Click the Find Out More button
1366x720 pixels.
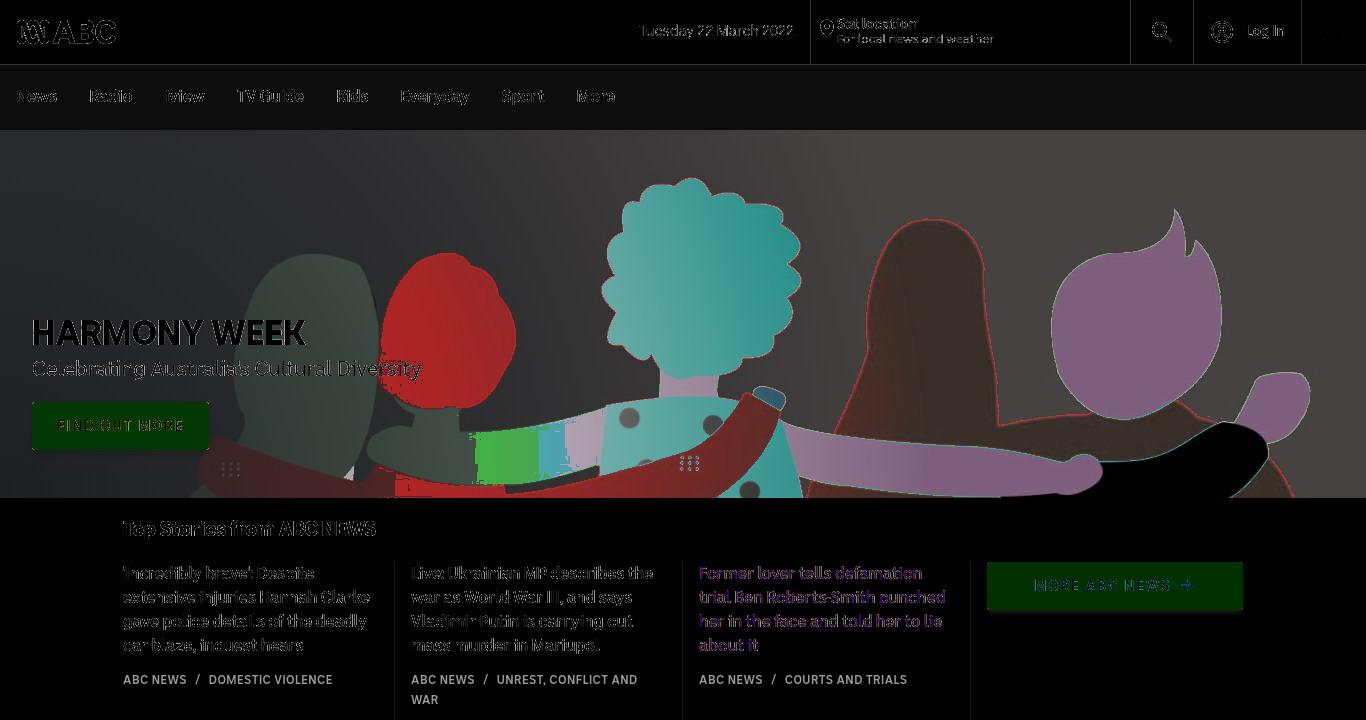121,426
